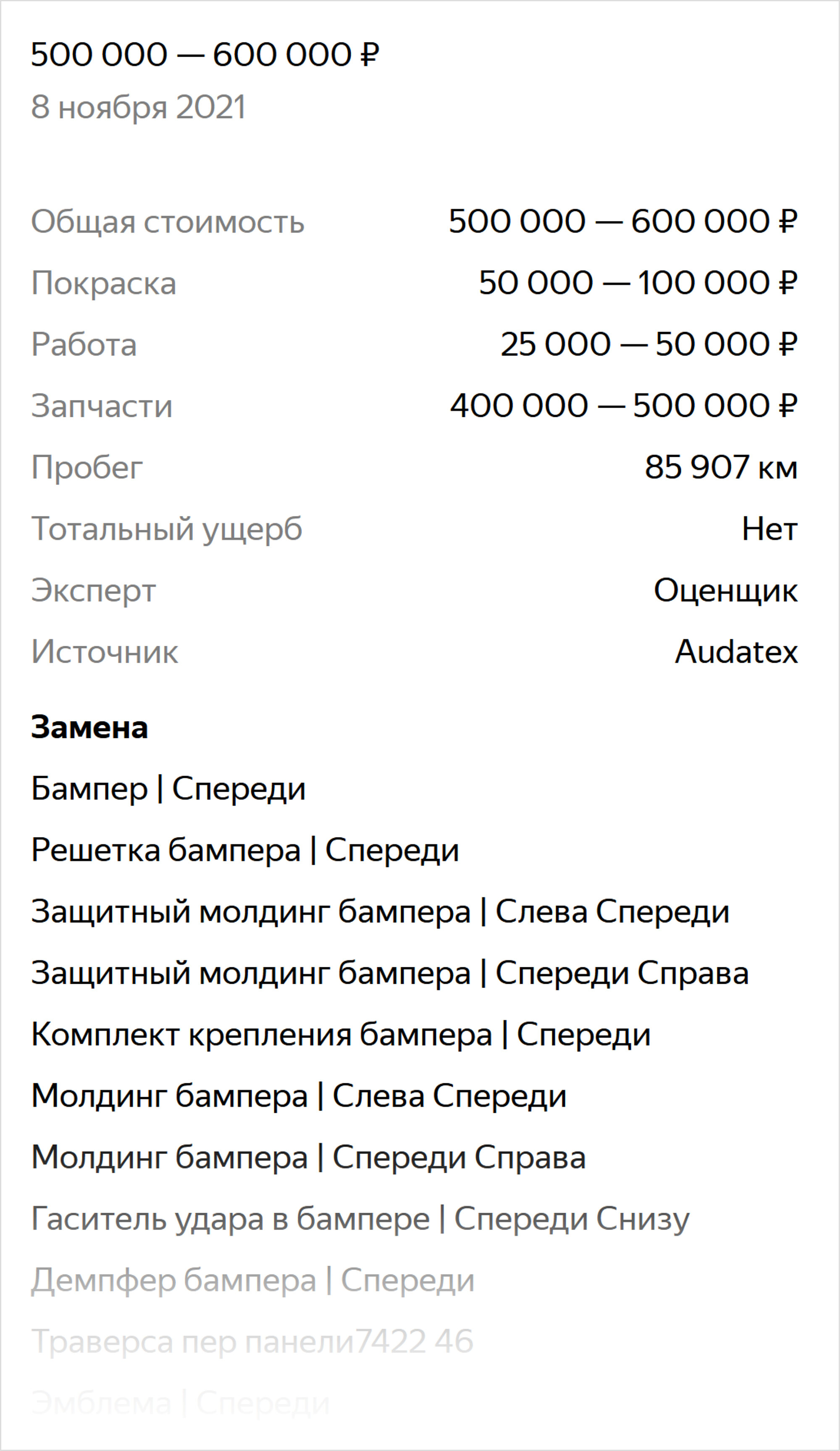The width and height of the screenshot is (840, 1451).
Task: Click the Audatex source value
Action: coord(736,652)
